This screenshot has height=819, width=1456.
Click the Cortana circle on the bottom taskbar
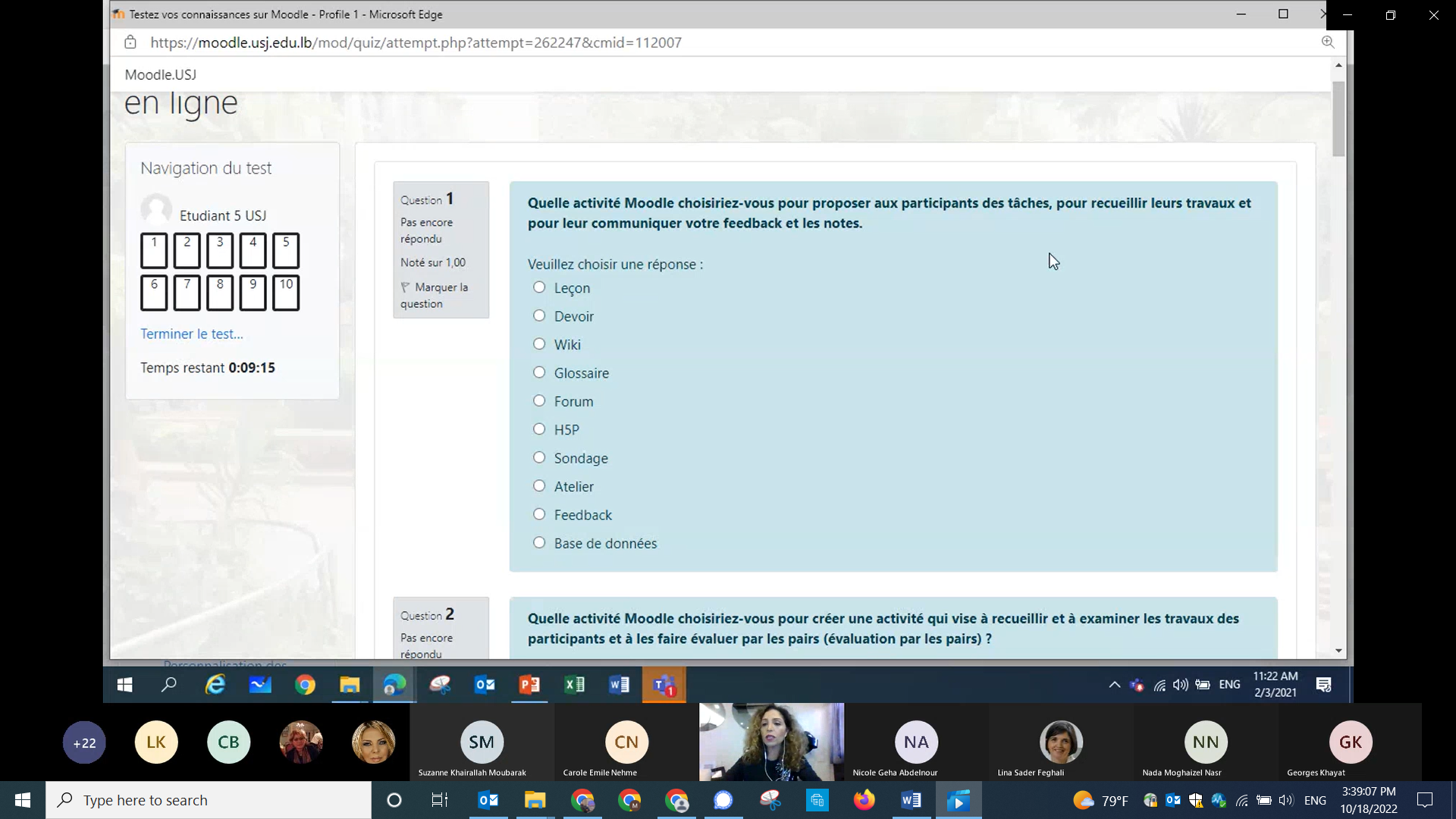[394, 800]
